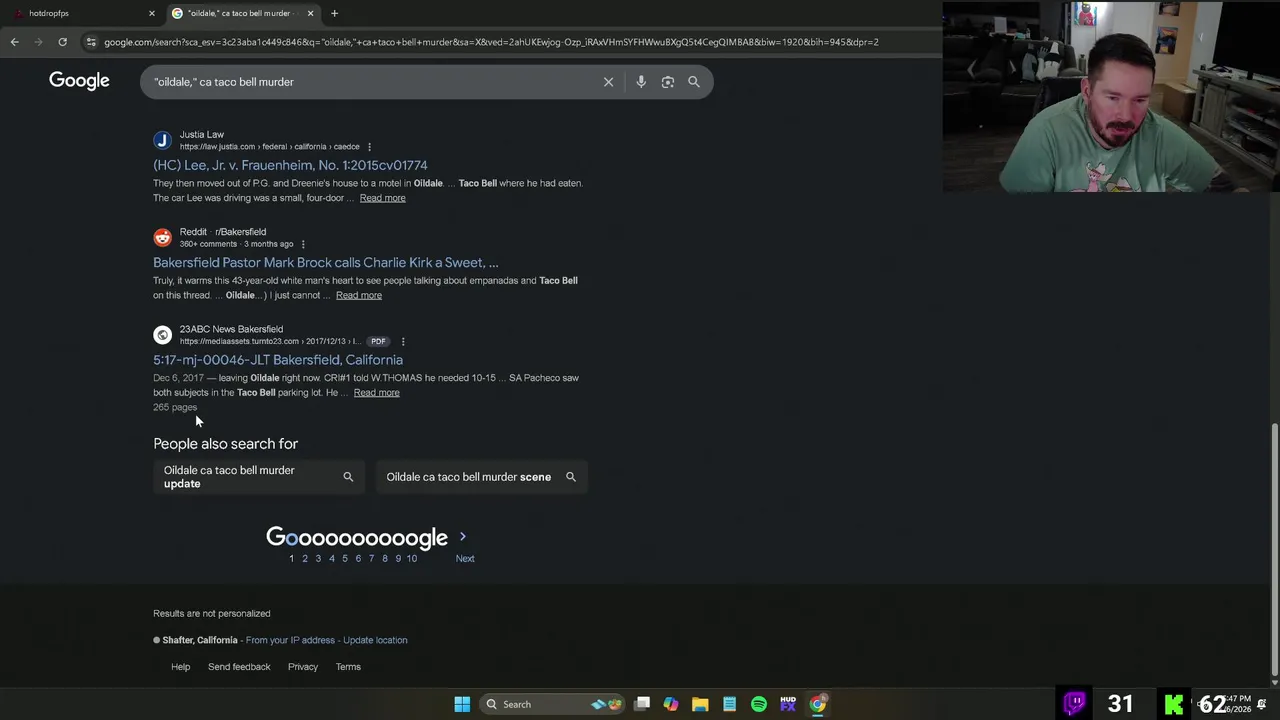Open the Windows Start menu
This screenshot has width=1280, height=720.
click(462, 704)
